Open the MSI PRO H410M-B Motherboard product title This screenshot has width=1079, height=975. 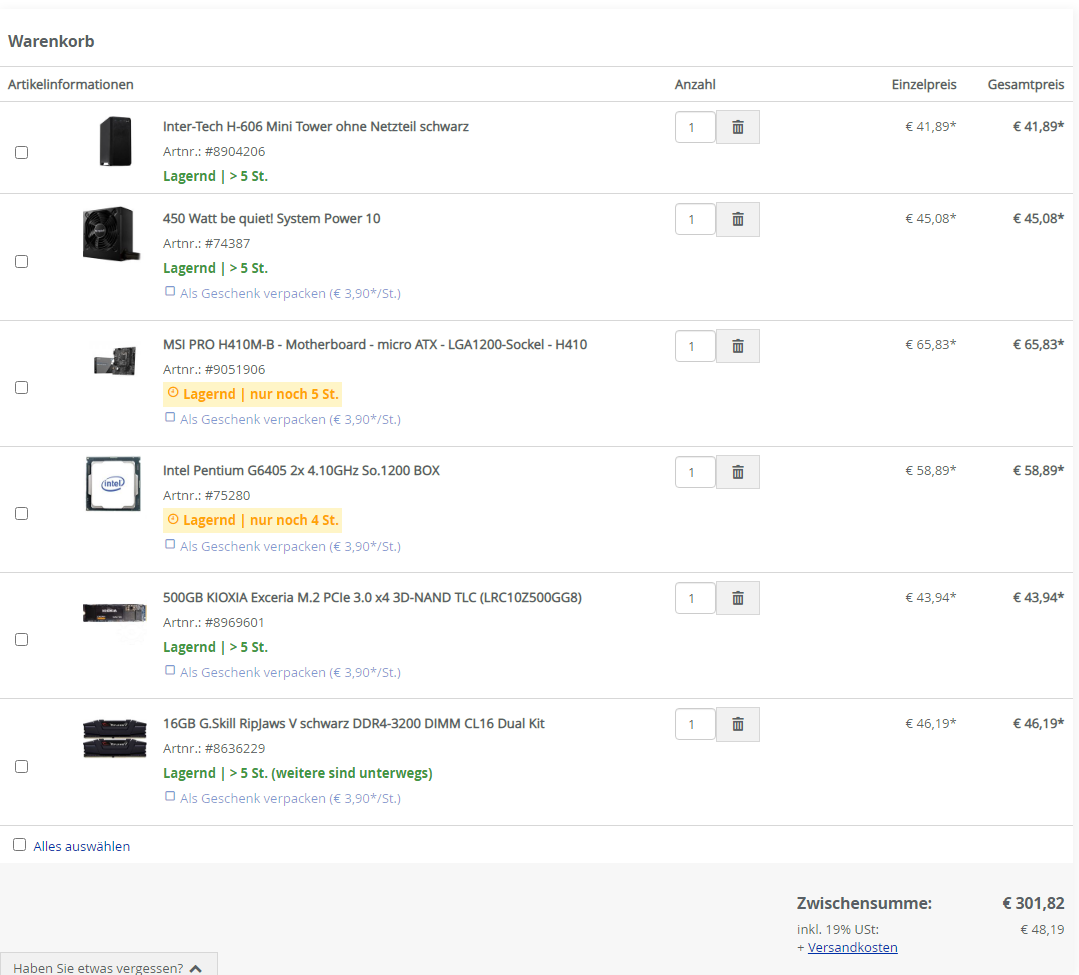click(x=375, y=345)
